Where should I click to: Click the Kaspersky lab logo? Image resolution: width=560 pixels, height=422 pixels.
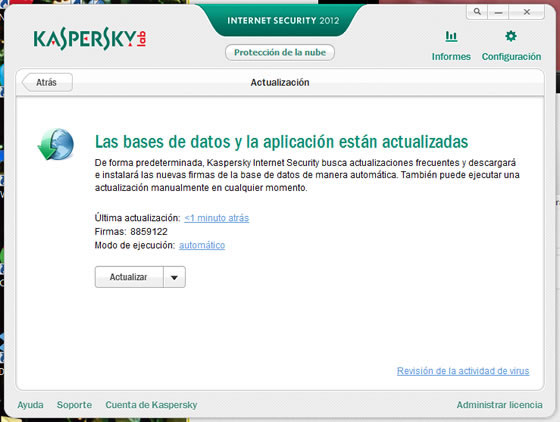(89, 39)
